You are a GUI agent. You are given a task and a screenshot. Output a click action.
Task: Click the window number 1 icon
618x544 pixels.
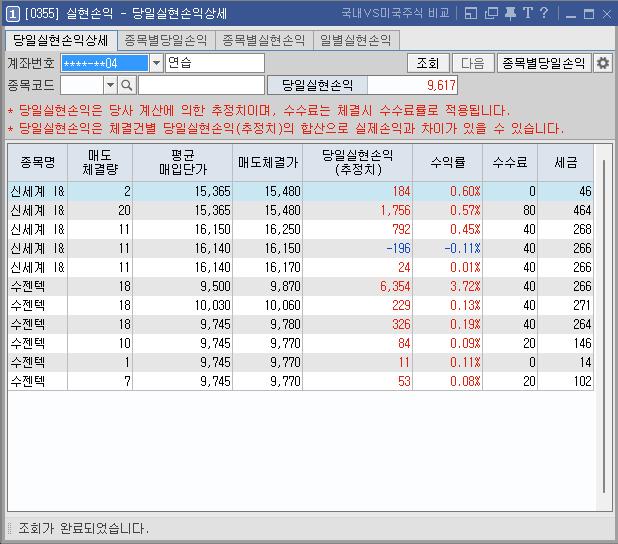pos(12,14)
